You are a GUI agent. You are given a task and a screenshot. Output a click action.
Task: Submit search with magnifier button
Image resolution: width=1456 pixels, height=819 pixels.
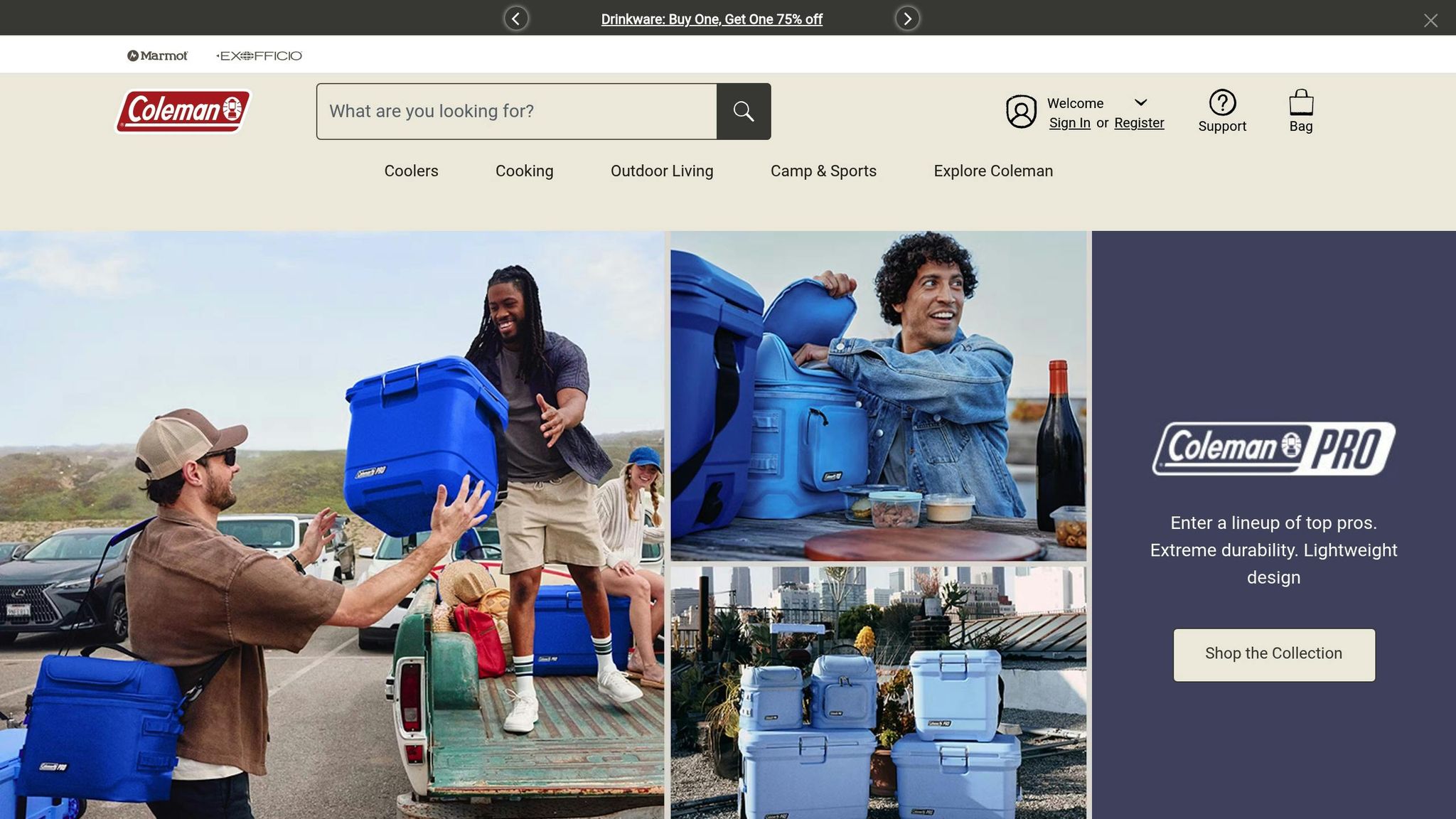point(744,112)
